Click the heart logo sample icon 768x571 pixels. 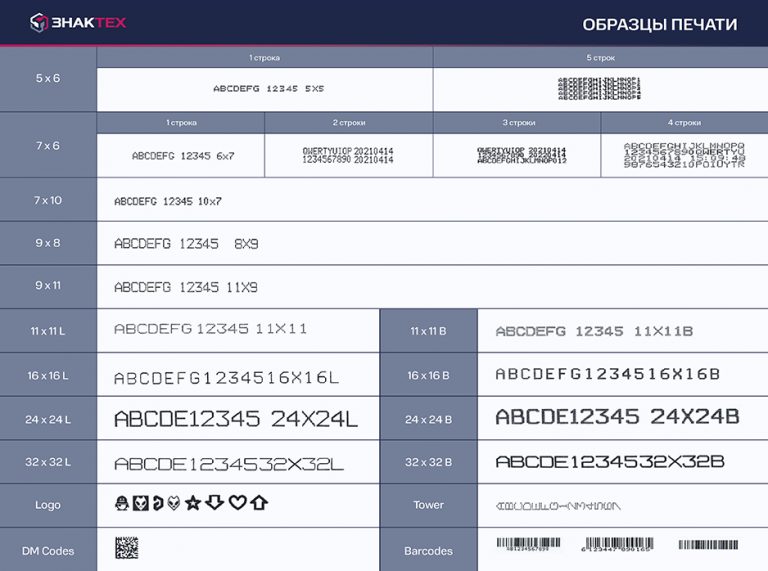pyautogui.click(x=238, y=502)
